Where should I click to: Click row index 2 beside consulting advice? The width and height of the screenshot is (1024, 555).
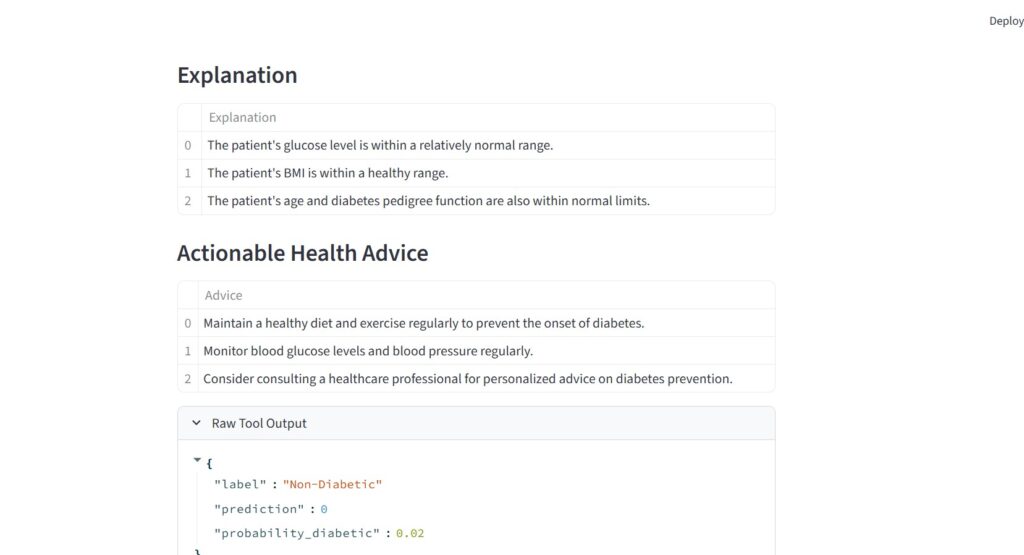coord(188,379)
